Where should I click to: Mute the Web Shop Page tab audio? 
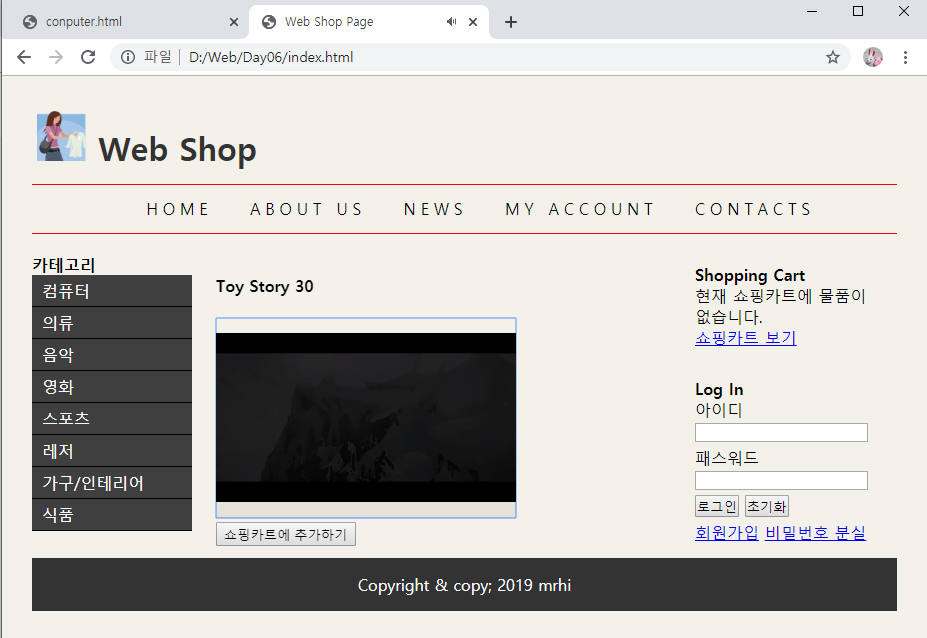pos(452,22)
